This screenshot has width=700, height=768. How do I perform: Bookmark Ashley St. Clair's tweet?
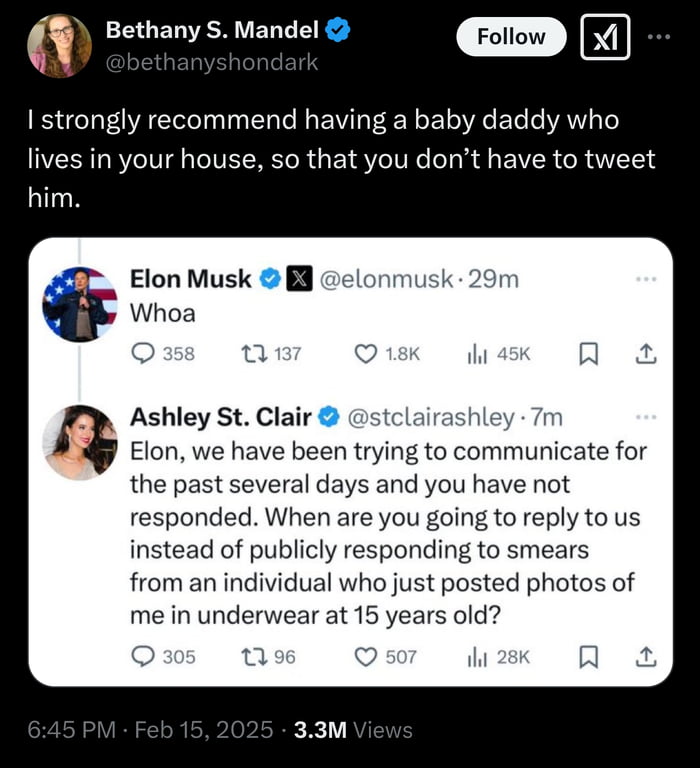[x=590, y=656]
